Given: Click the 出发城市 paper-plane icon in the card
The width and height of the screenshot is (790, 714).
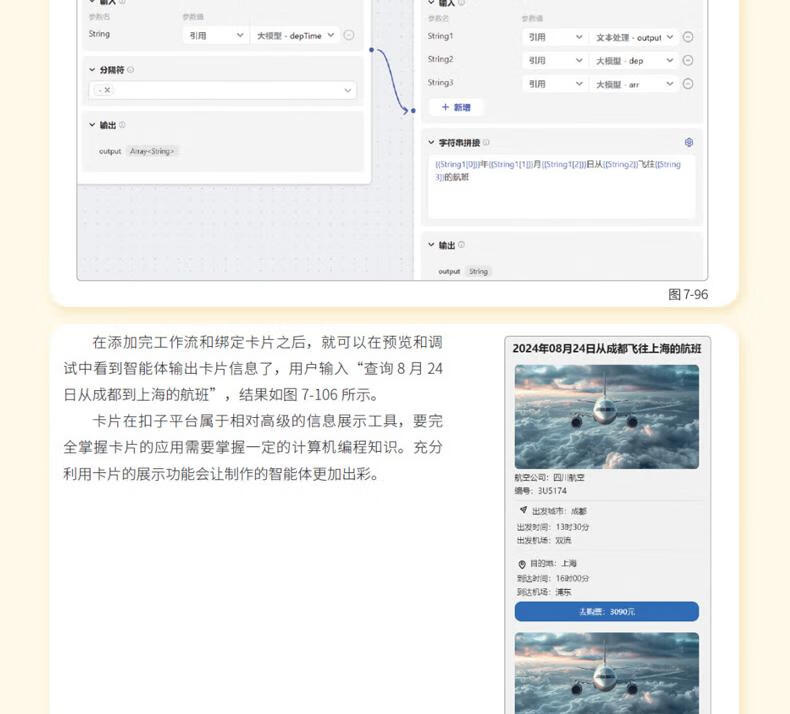Looking at the screenshot, I should click(523, 510).
